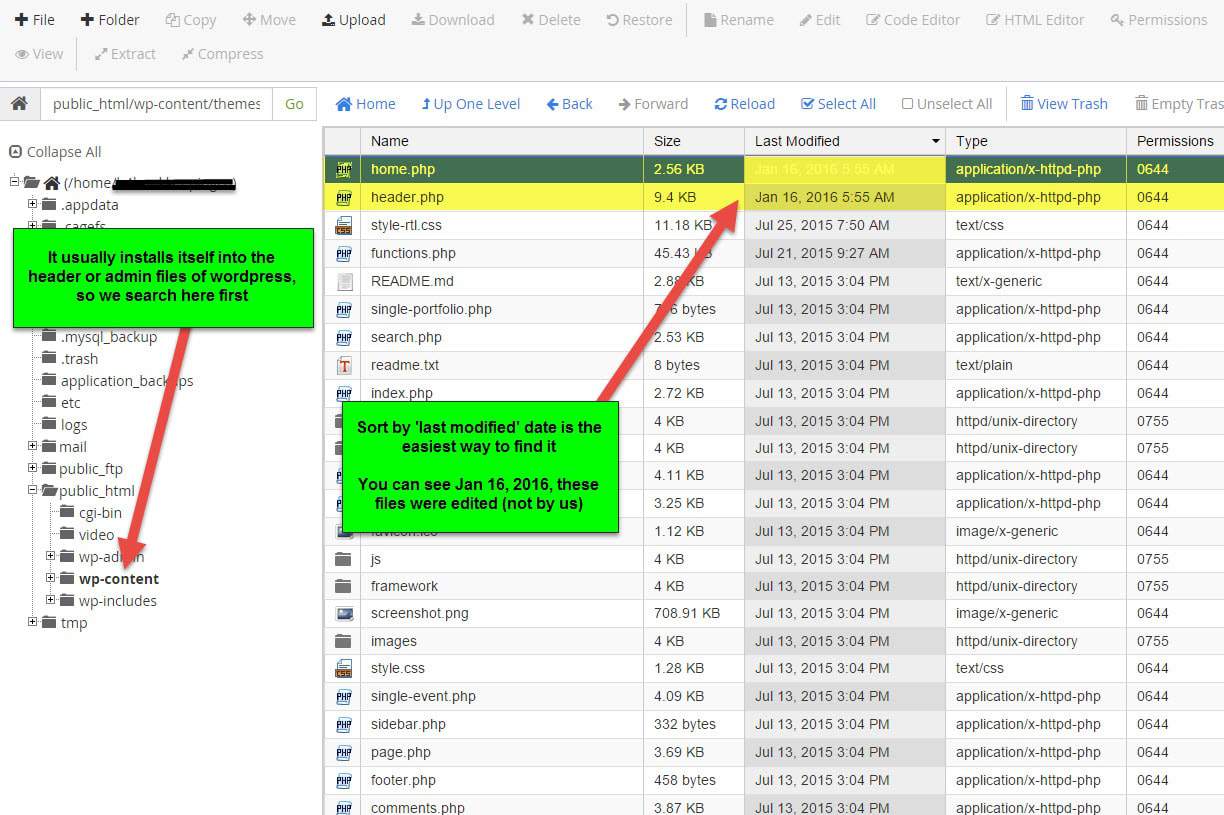Select the cgi-bin folder in tree
This screenshot has width=1224, height=815.
100,513
